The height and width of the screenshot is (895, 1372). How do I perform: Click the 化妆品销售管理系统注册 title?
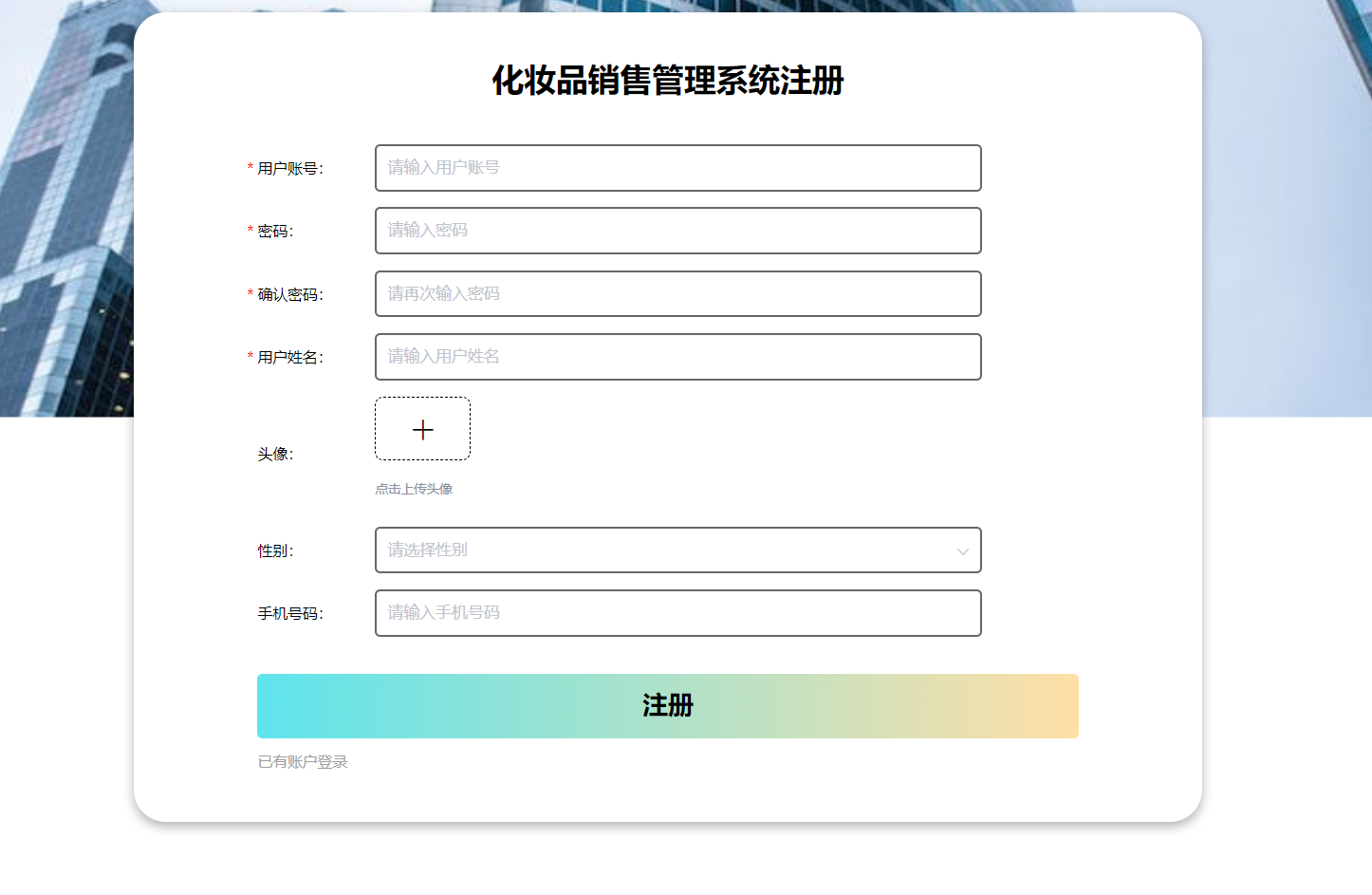point(667,83)
